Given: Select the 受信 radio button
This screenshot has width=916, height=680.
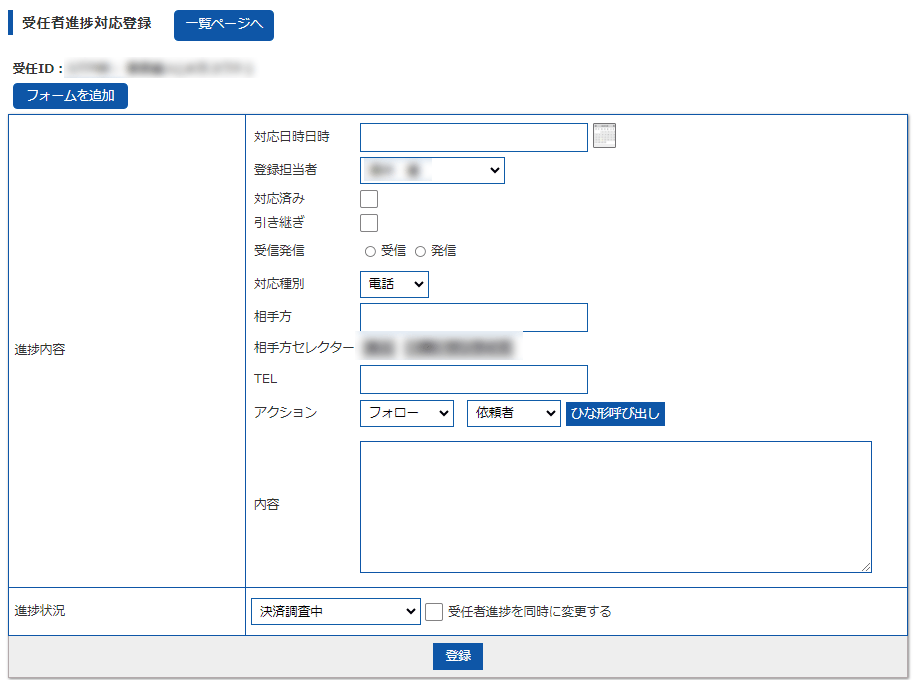Looking at the screenshot, I should [x=370, y=252].
